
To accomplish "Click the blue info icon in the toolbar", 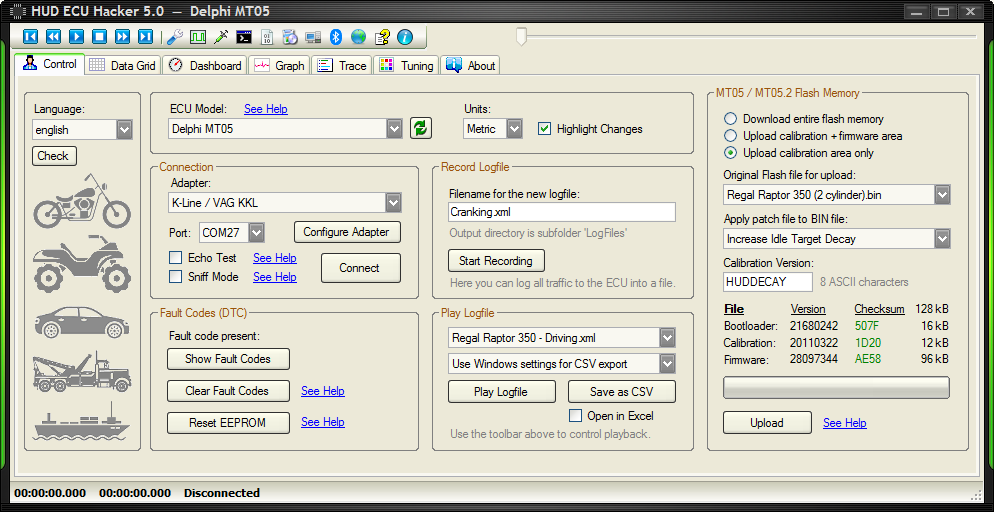I will [404, 37].
